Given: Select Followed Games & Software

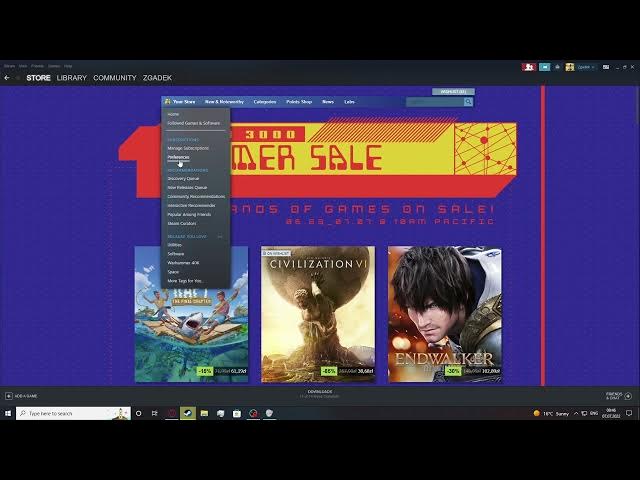Looking at the screenshot, I should tap(193, 123).
